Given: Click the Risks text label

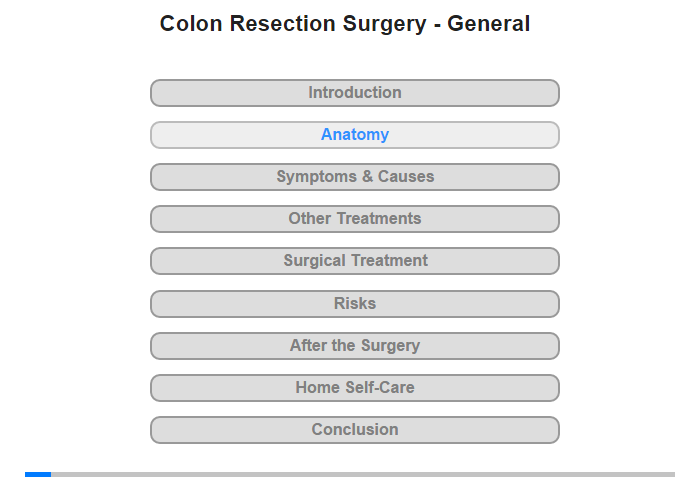Looking at the screenshot, I should click(355, 304).
